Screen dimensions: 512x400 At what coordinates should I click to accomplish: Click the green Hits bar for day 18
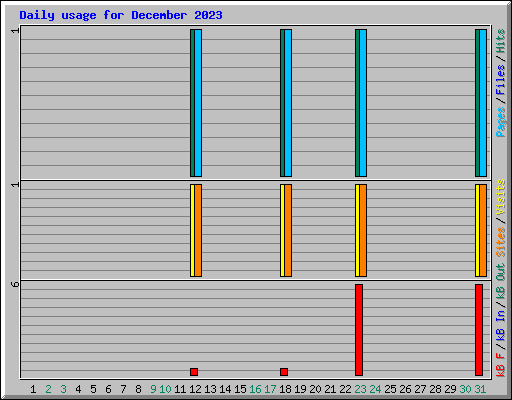(282, 103)
